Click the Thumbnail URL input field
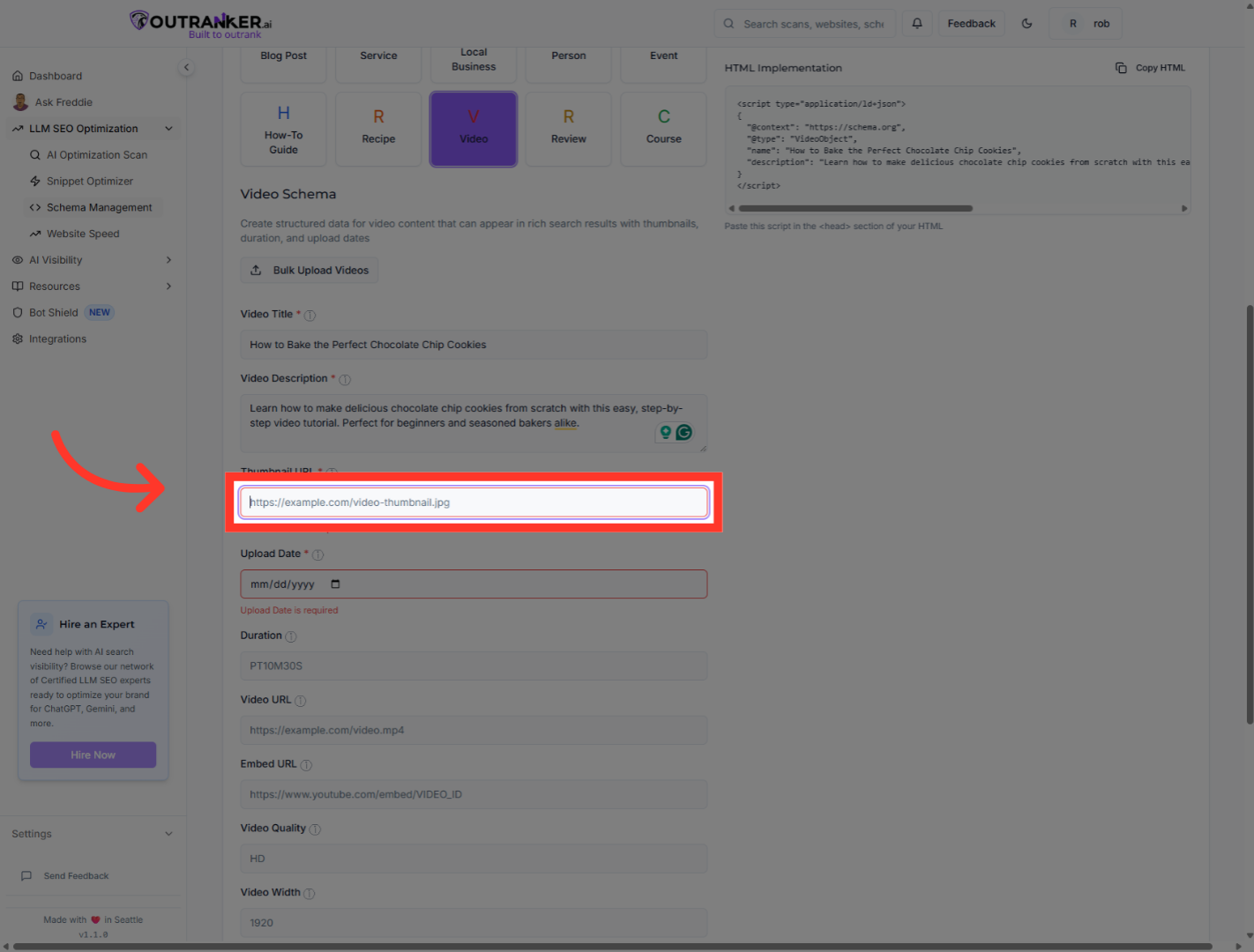This screenshot has width=1254, height=952. [x=474, y=502]
